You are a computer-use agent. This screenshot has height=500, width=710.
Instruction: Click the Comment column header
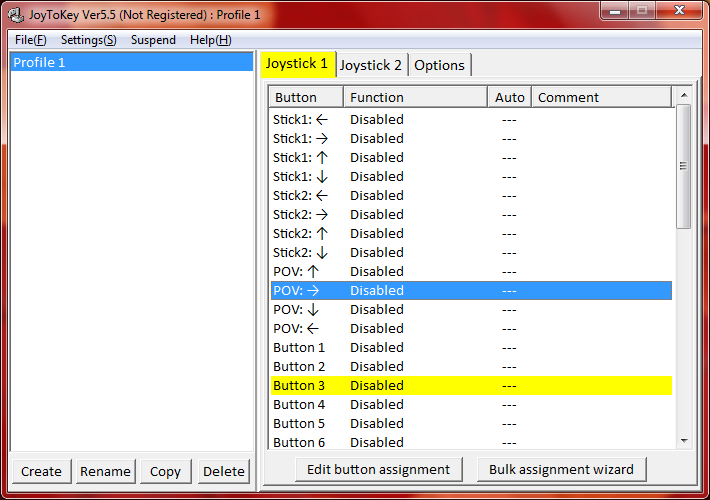(x=601, y=97)
